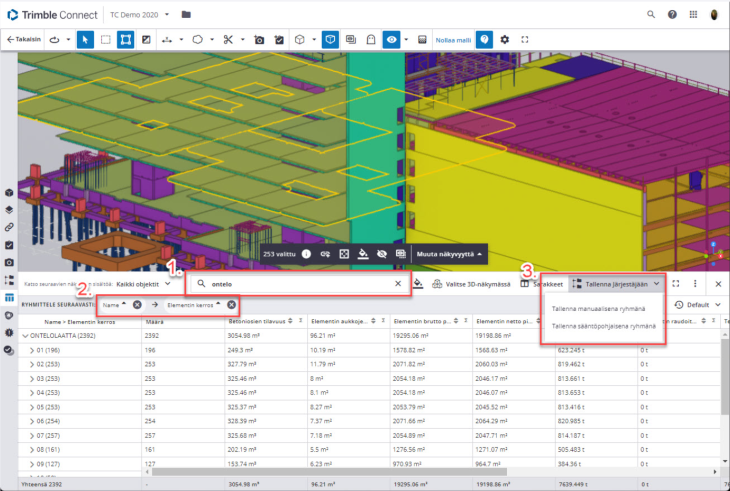Remove the Name grouping chip
This screenshot has height=491, width=730.
[x=136, y=304]
